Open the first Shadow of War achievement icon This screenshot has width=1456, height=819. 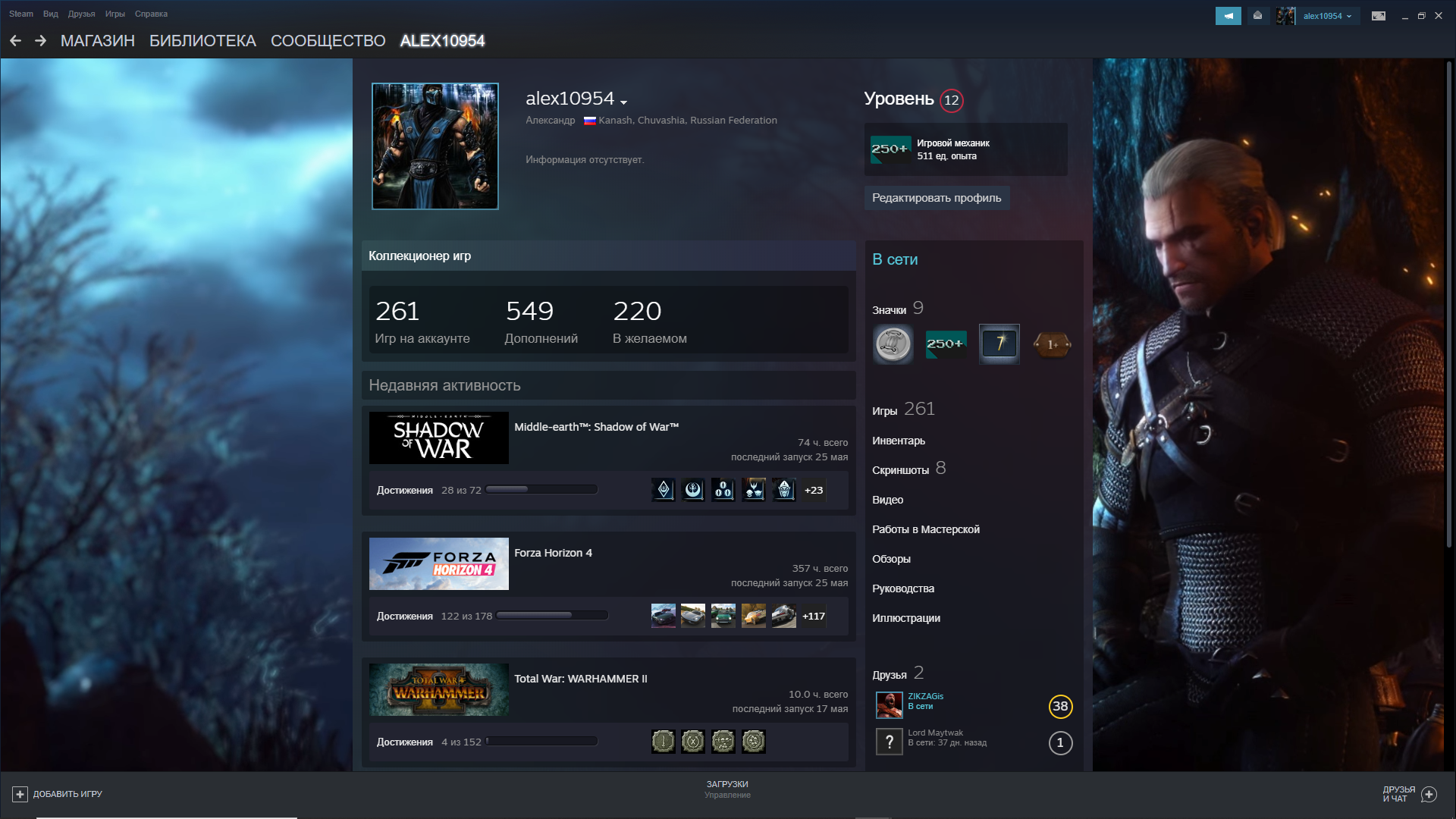[664, 490]
